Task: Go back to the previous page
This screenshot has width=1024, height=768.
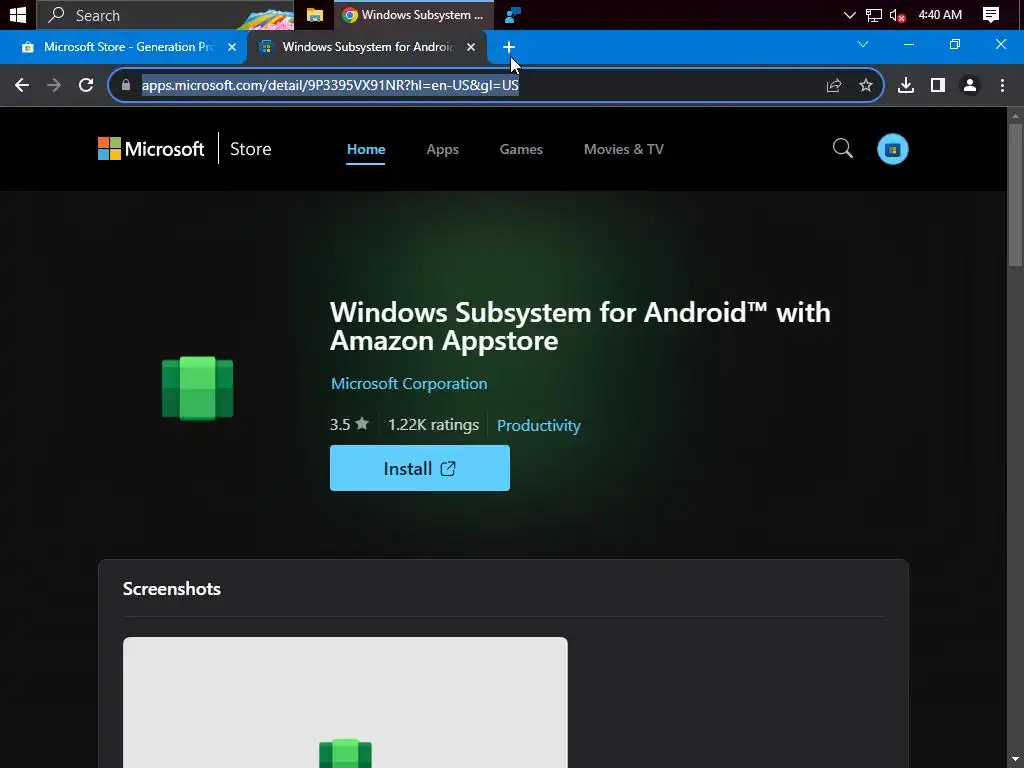Action: click(22, 86)
